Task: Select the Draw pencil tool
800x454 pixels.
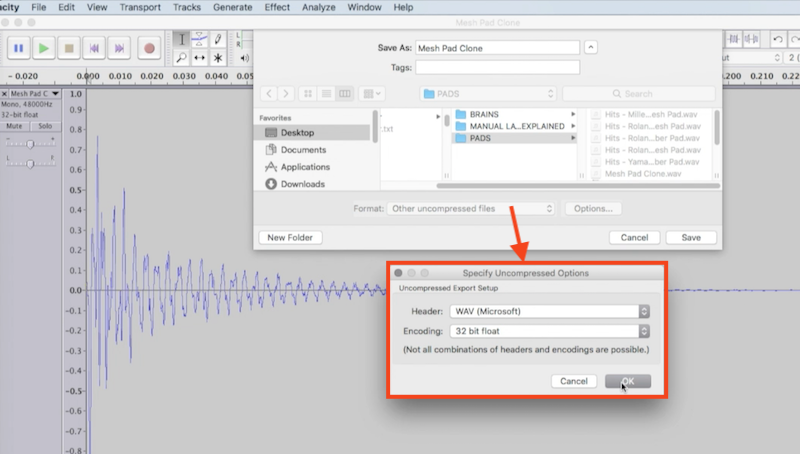Action: pyautogui.click(x=218, y=38)
